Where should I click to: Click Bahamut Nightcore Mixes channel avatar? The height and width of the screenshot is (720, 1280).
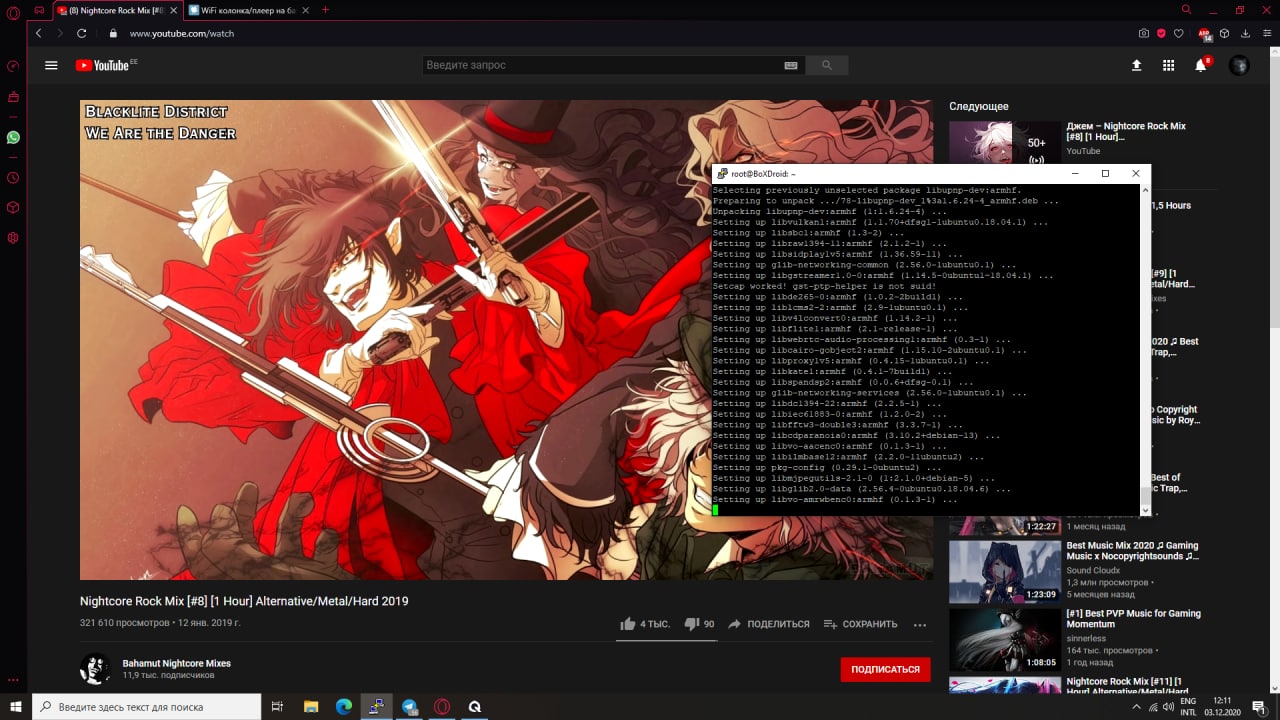[x=95, y=669]
